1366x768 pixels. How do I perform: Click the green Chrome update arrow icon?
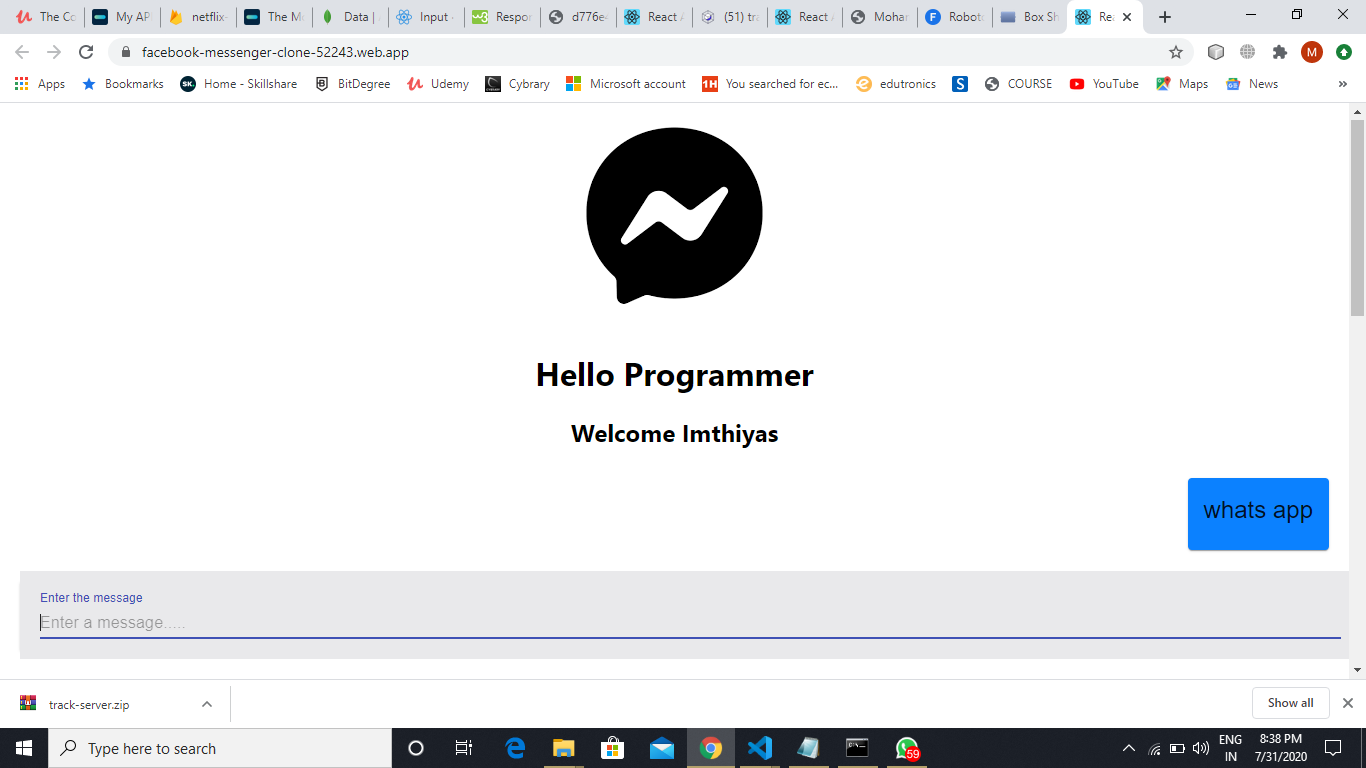pyautogui.click(x=1344, y=52)
